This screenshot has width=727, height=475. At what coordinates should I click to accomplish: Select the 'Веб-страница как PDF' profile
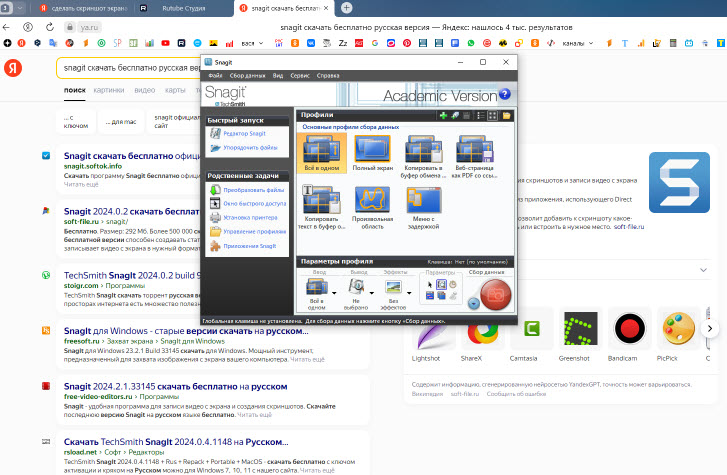coord(474,156)
